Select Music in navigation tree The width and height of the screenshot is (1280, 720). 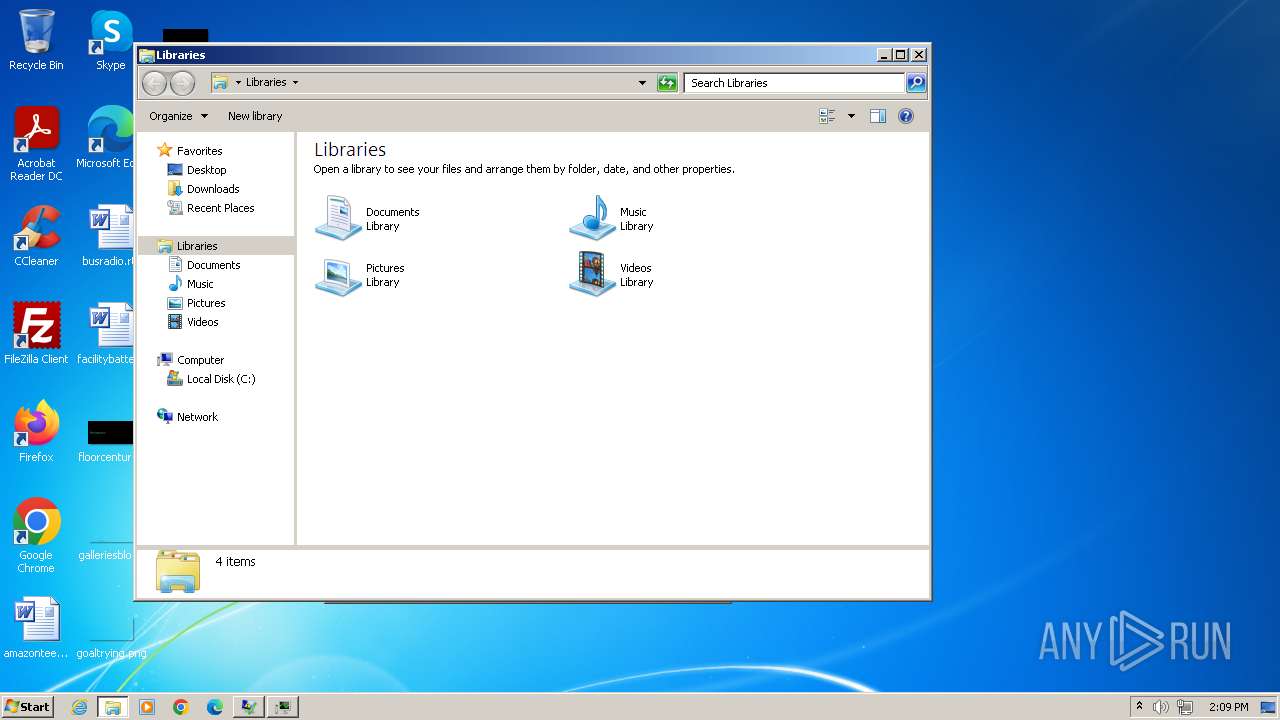(200, 284)
